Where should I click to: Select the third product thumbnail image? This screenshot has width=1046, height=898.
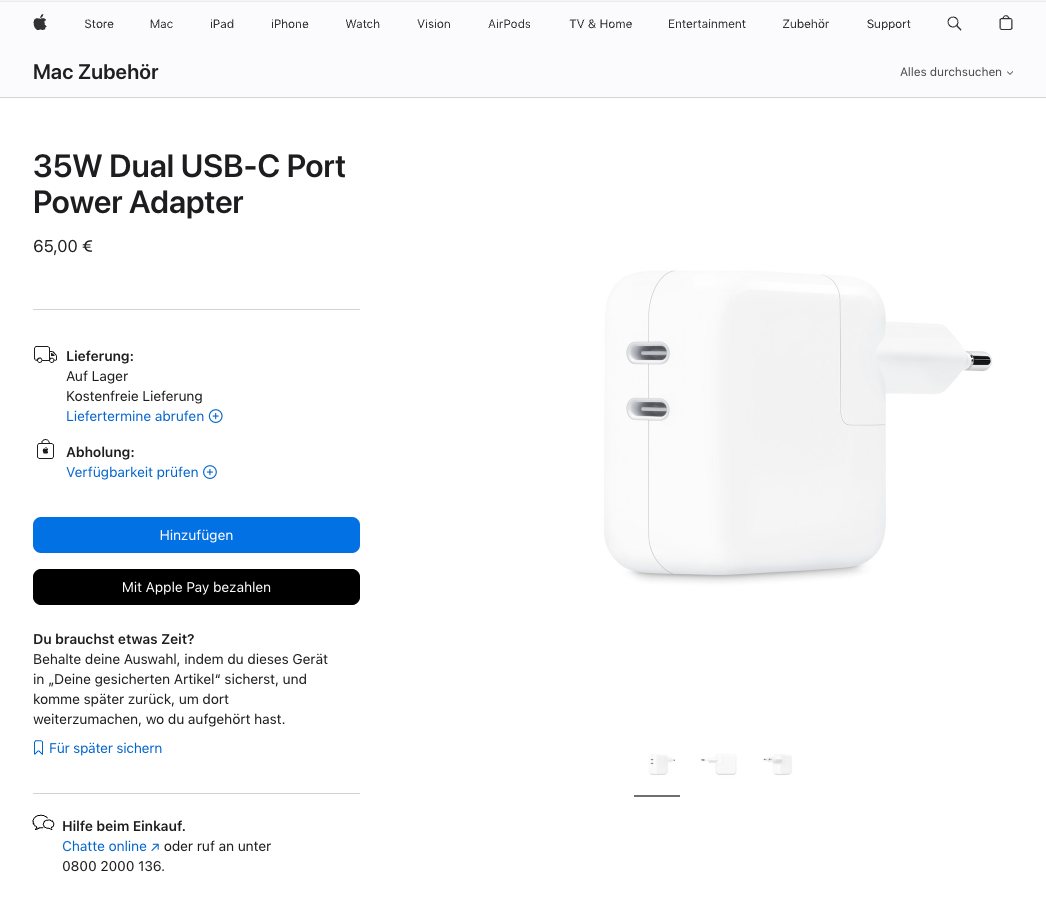coord(778,764)
